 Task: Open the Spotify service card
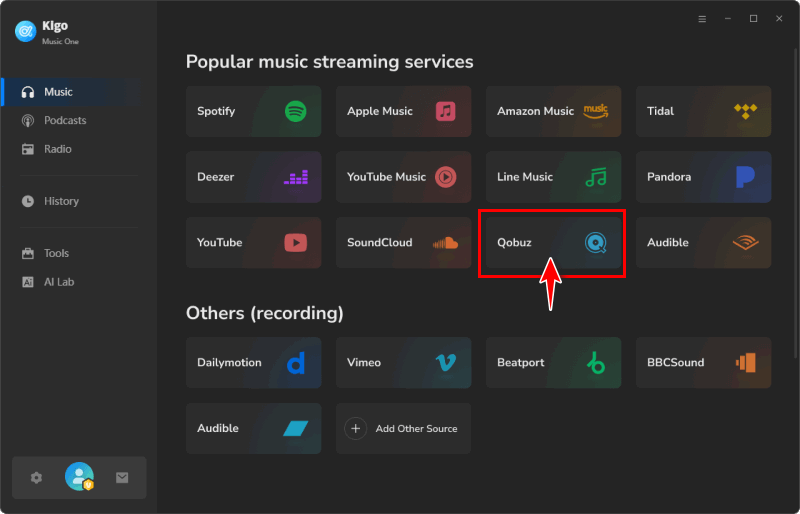254,111
